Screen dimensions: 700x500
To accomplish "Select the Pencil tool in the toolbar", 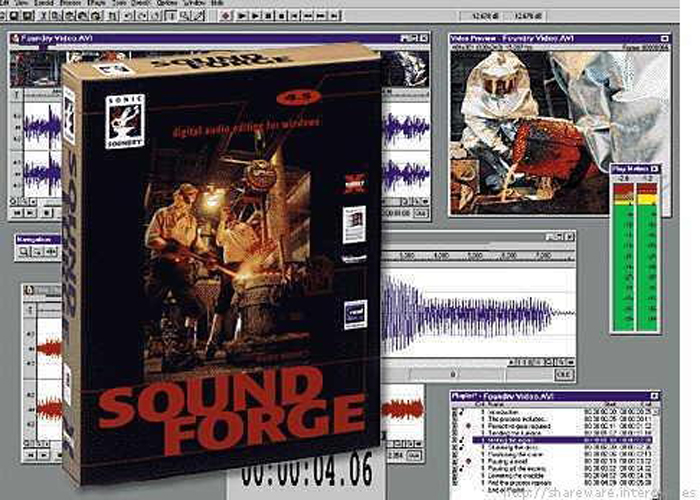I will (x=198, y=16).
